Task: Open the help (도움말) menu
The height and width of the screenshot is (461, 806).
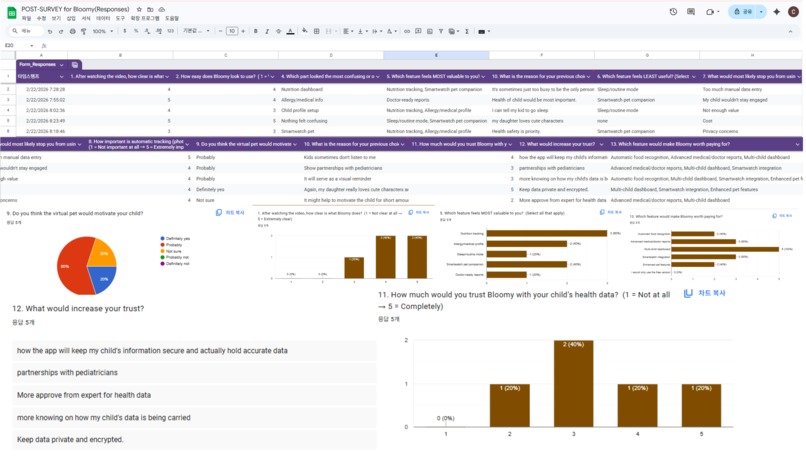Action: [172, 19]
